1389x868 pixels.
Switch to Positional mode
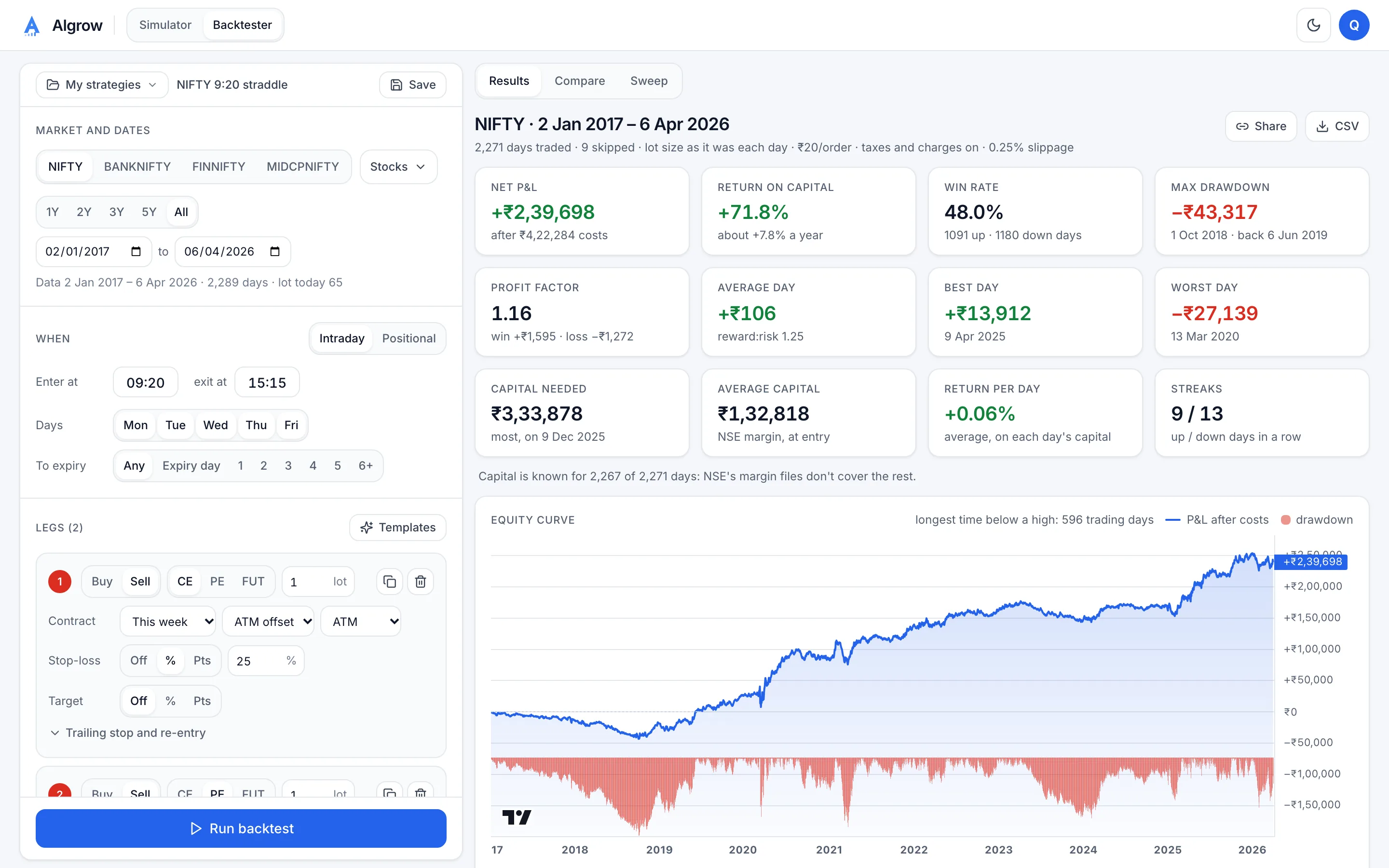(x=409, y=339)
